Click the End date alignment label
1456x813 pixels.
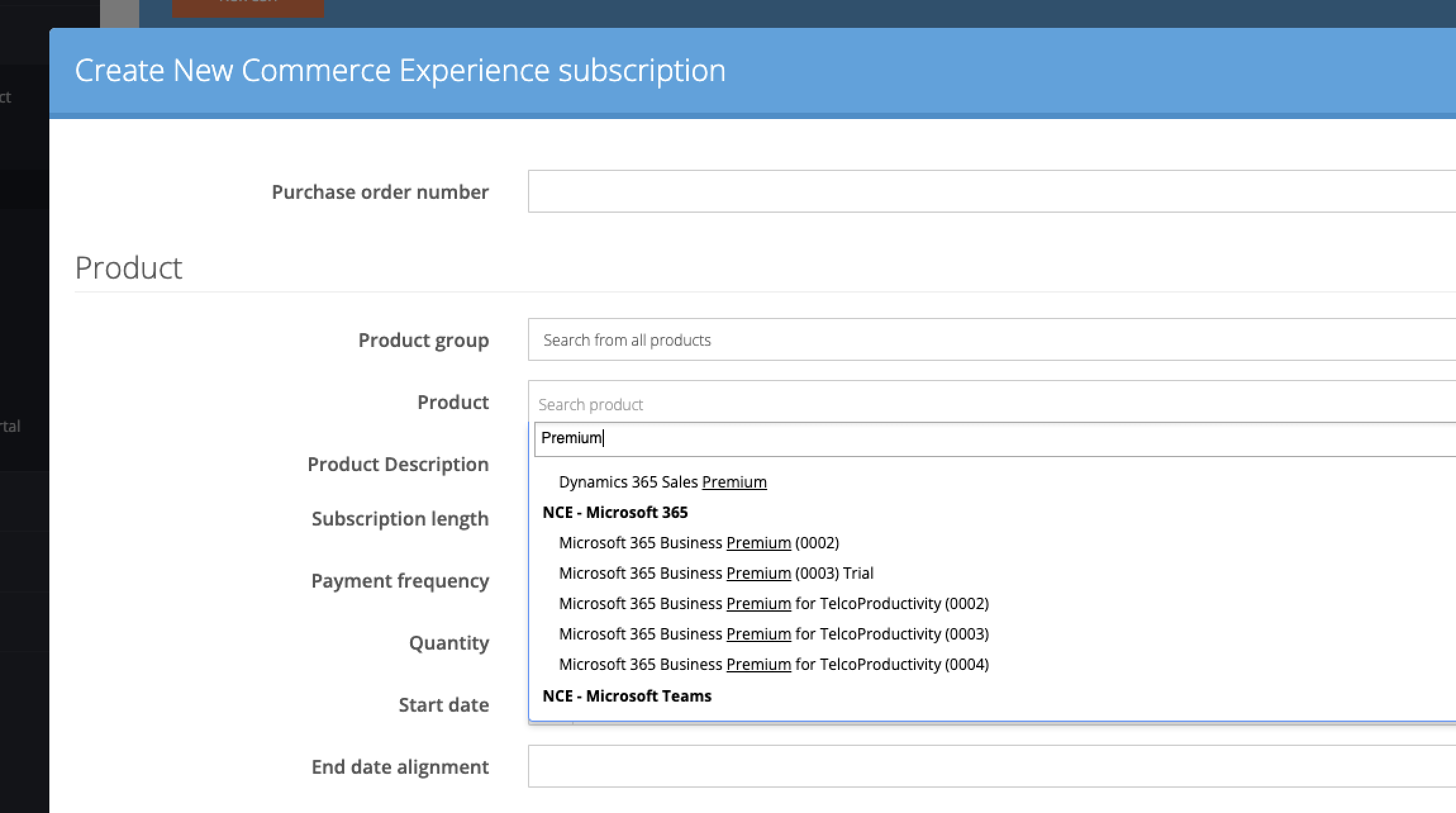400,767
